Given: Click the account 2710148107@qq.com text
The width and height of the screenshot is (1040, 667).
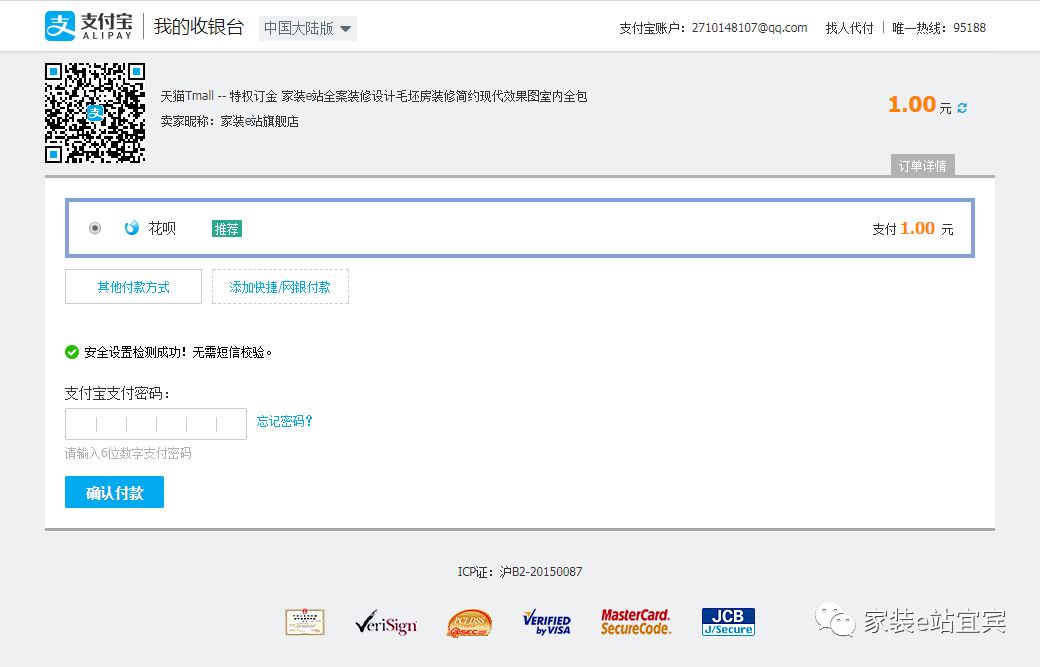Looking at the screenshot, I should click(x=749, y=28).
